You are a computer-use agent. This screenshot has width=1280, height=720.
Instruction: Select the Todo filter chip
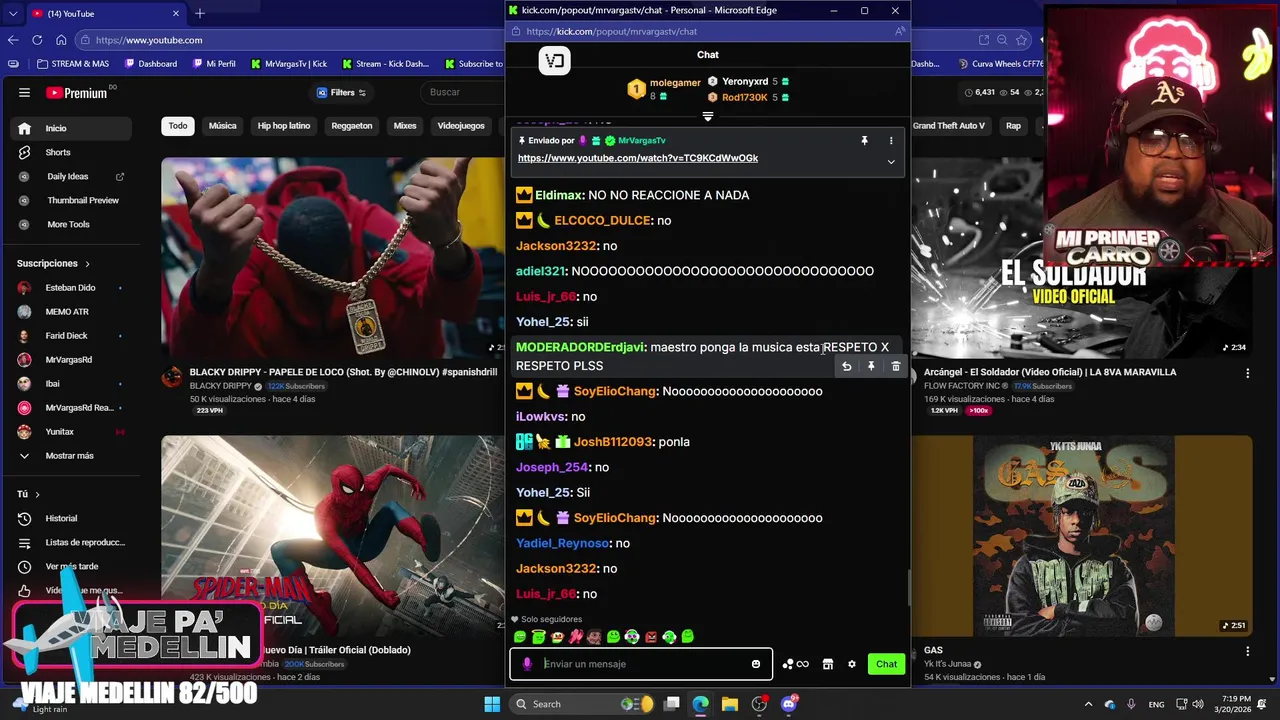(x=178, y=126)
